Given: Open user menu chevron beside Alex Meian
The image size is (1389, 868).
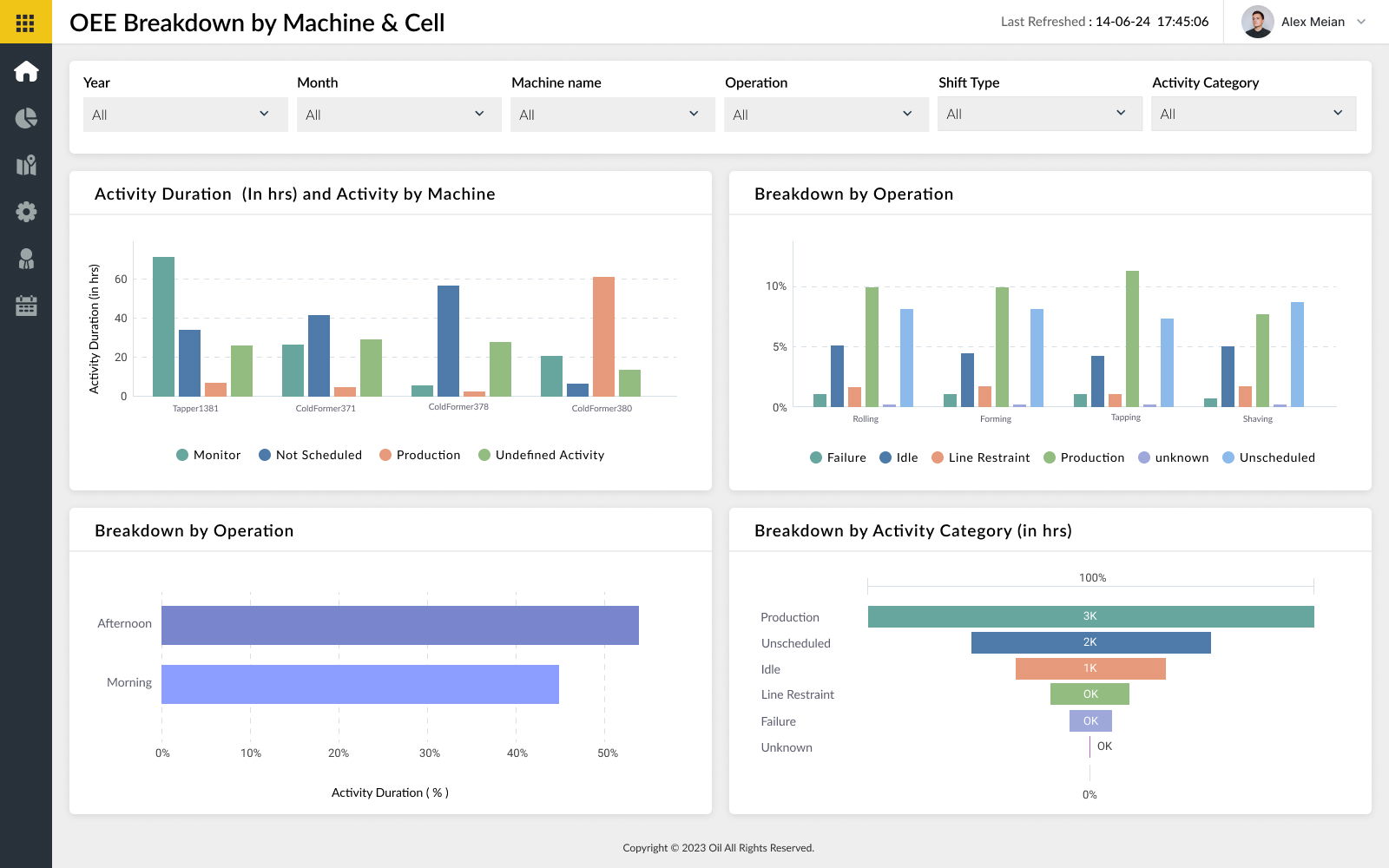Looking at the screenshot, I should tap(1361, 22).
